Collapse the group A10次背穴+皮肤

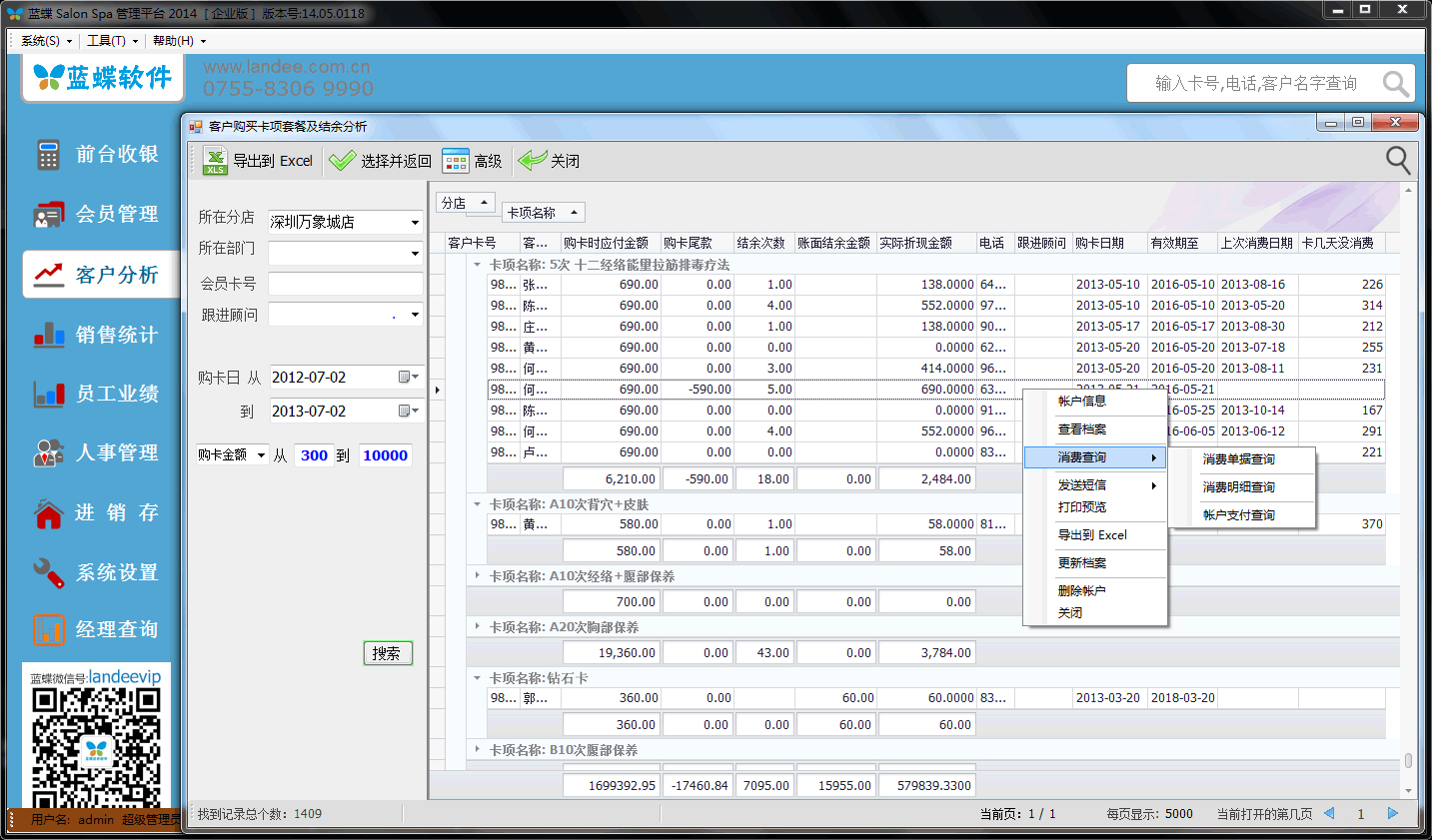pyautogui.click(x=478, y=504)
